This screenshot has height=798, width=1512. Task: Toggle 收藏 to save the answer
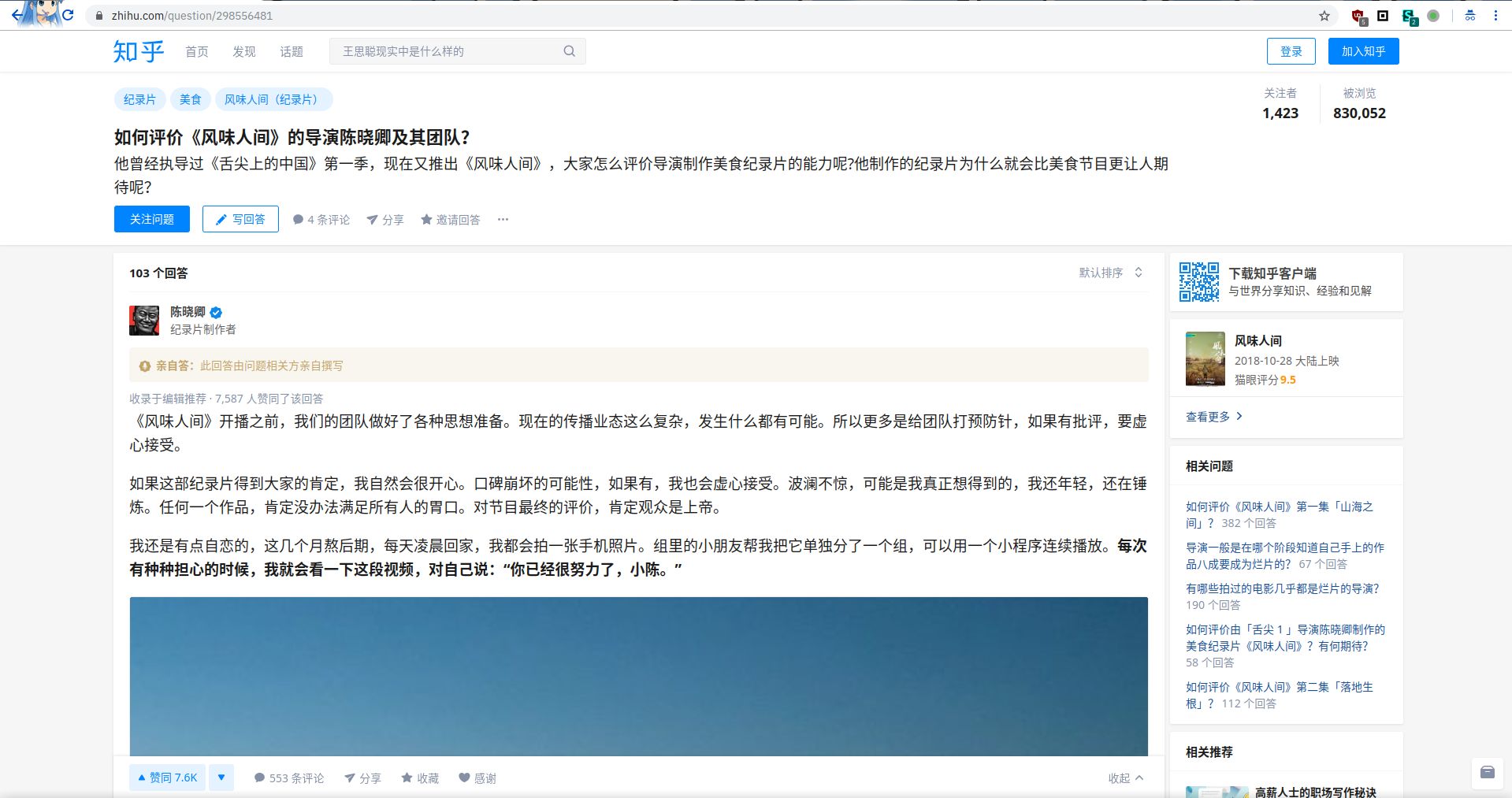420,778
